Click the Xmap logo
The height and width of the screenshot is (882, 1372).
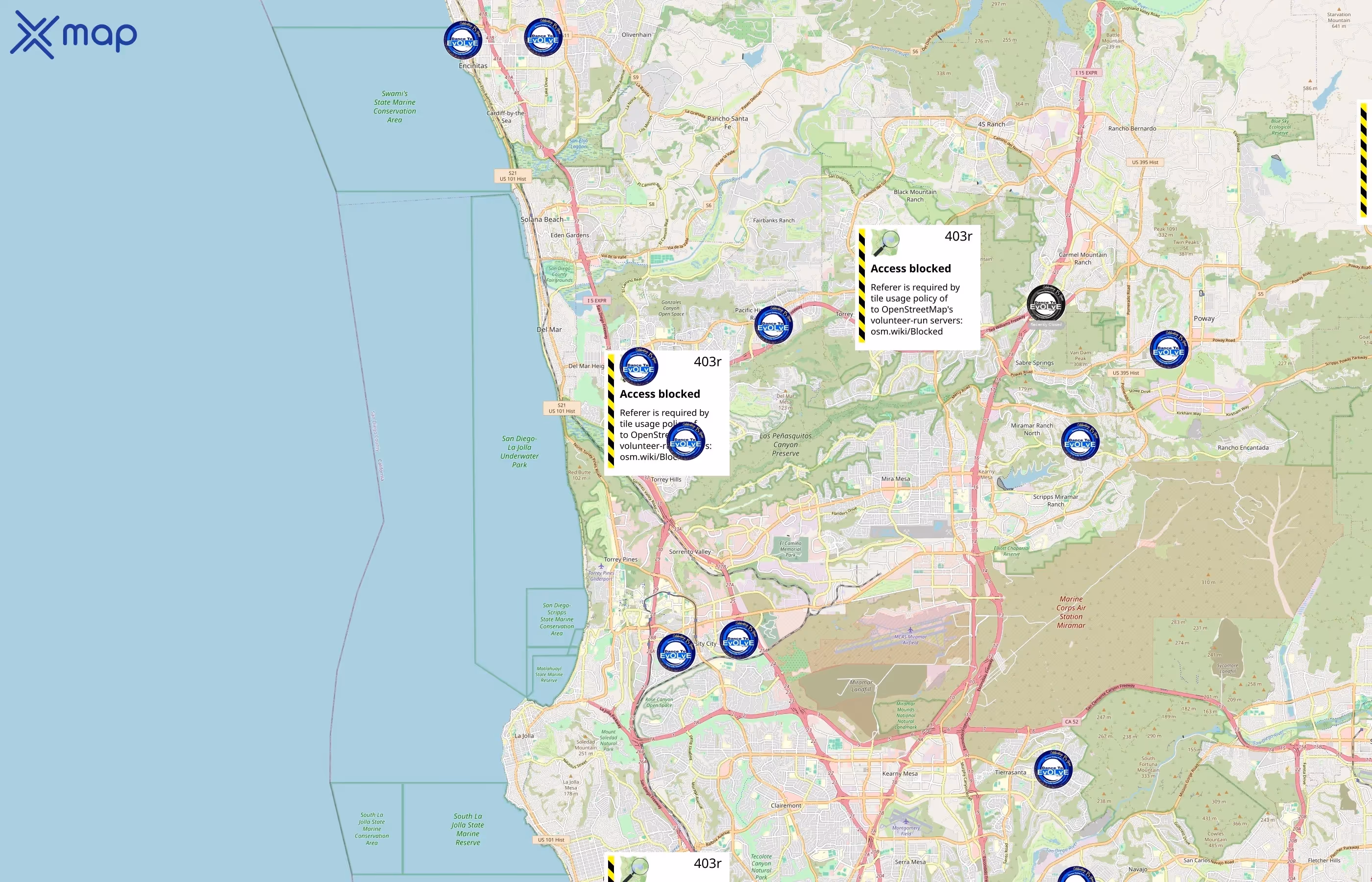tap(73, 35)
